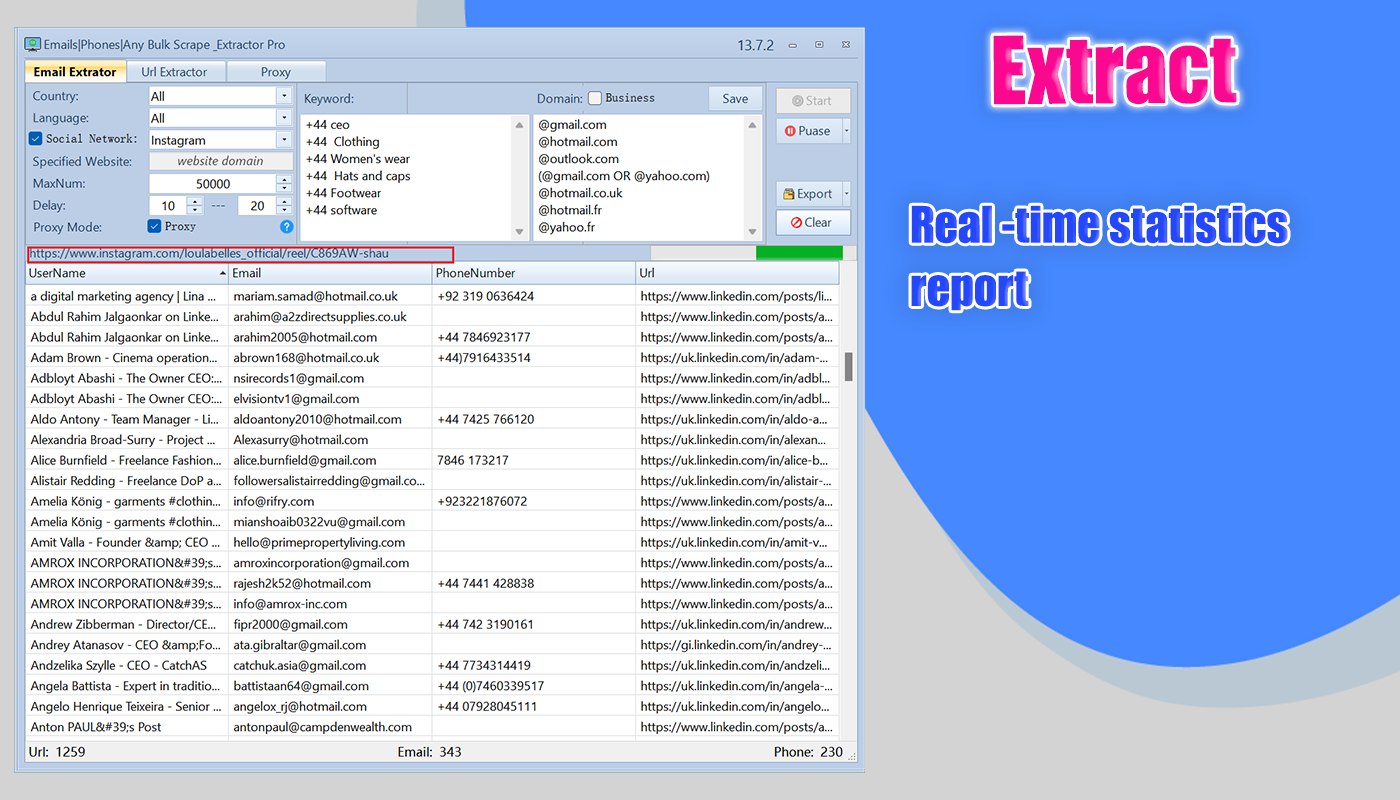Image resolution: width=1400 pixels, height=800 pixels.
Task: Select the '+44 Hats and caps' keyword
Action: click(x=358, y=176)
